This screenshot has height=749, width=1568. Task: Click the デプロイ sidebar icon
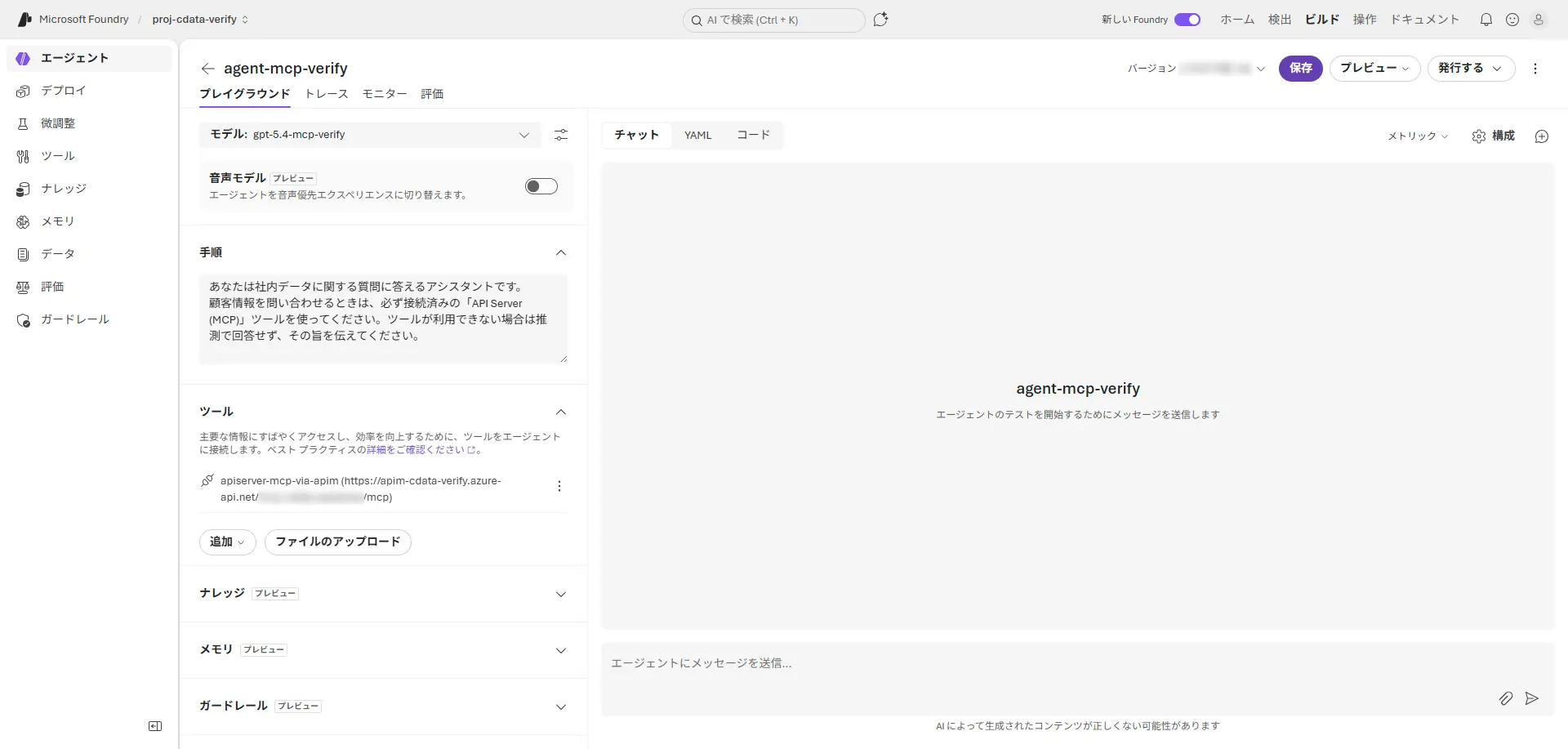(x=23, y=91)
